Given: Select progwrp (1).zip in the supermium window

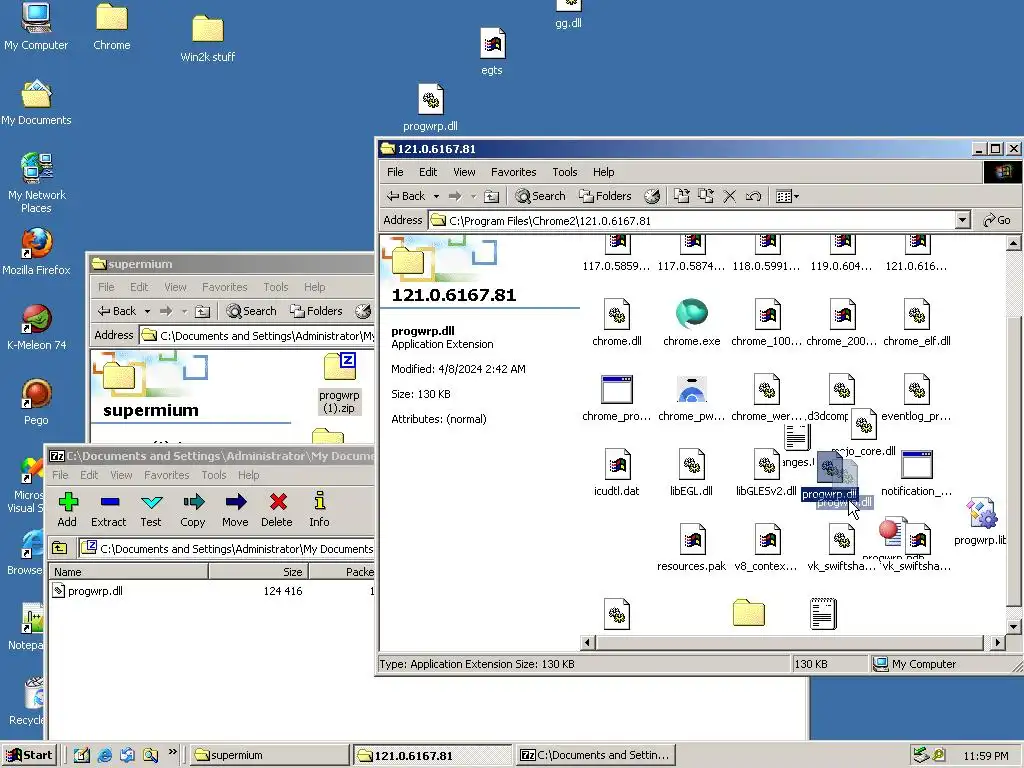Looking at the screenshot, I should tap(340, 383).
